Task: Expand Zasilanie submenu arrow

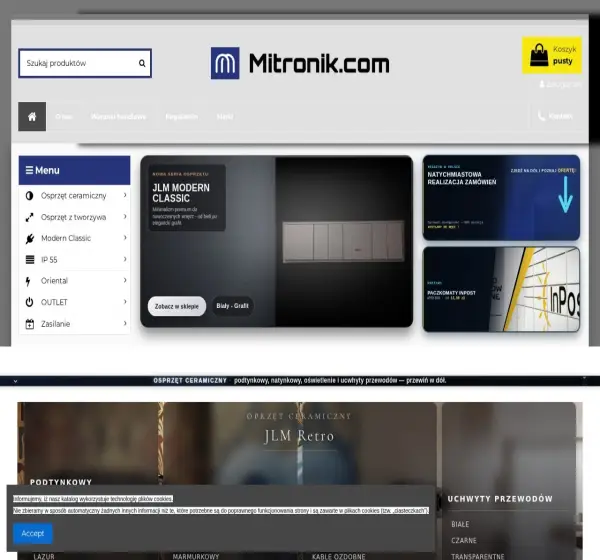Action: (x=125, y=323)
